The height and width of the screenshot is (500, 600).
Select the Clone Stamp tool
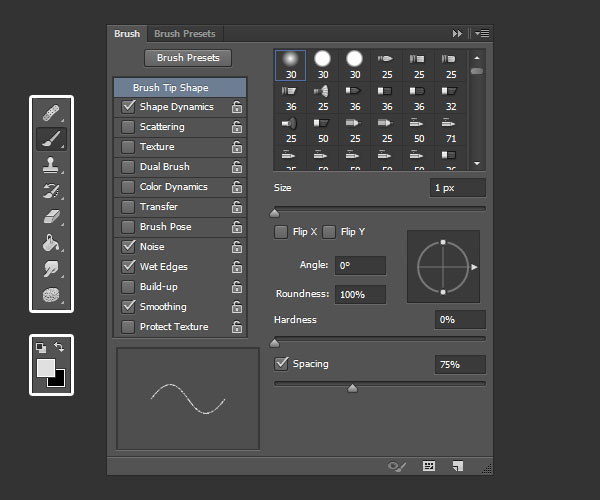click(x=51, y=165)
